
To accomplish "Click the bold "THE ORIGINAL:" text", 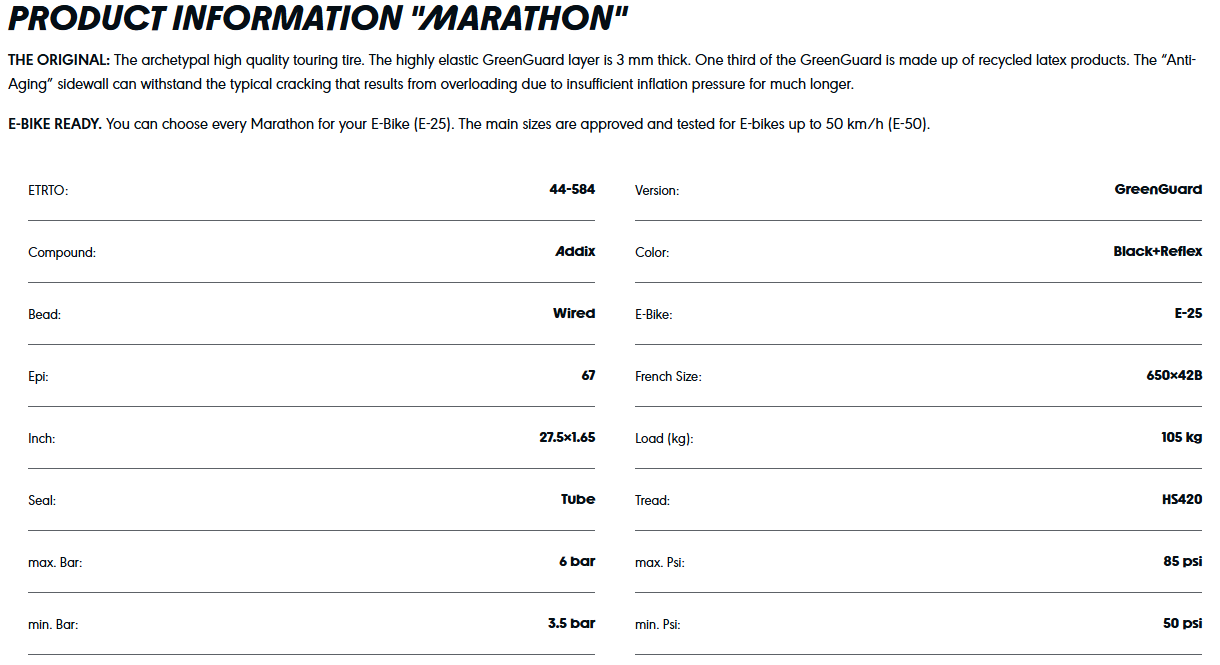I will click(59, 60).
